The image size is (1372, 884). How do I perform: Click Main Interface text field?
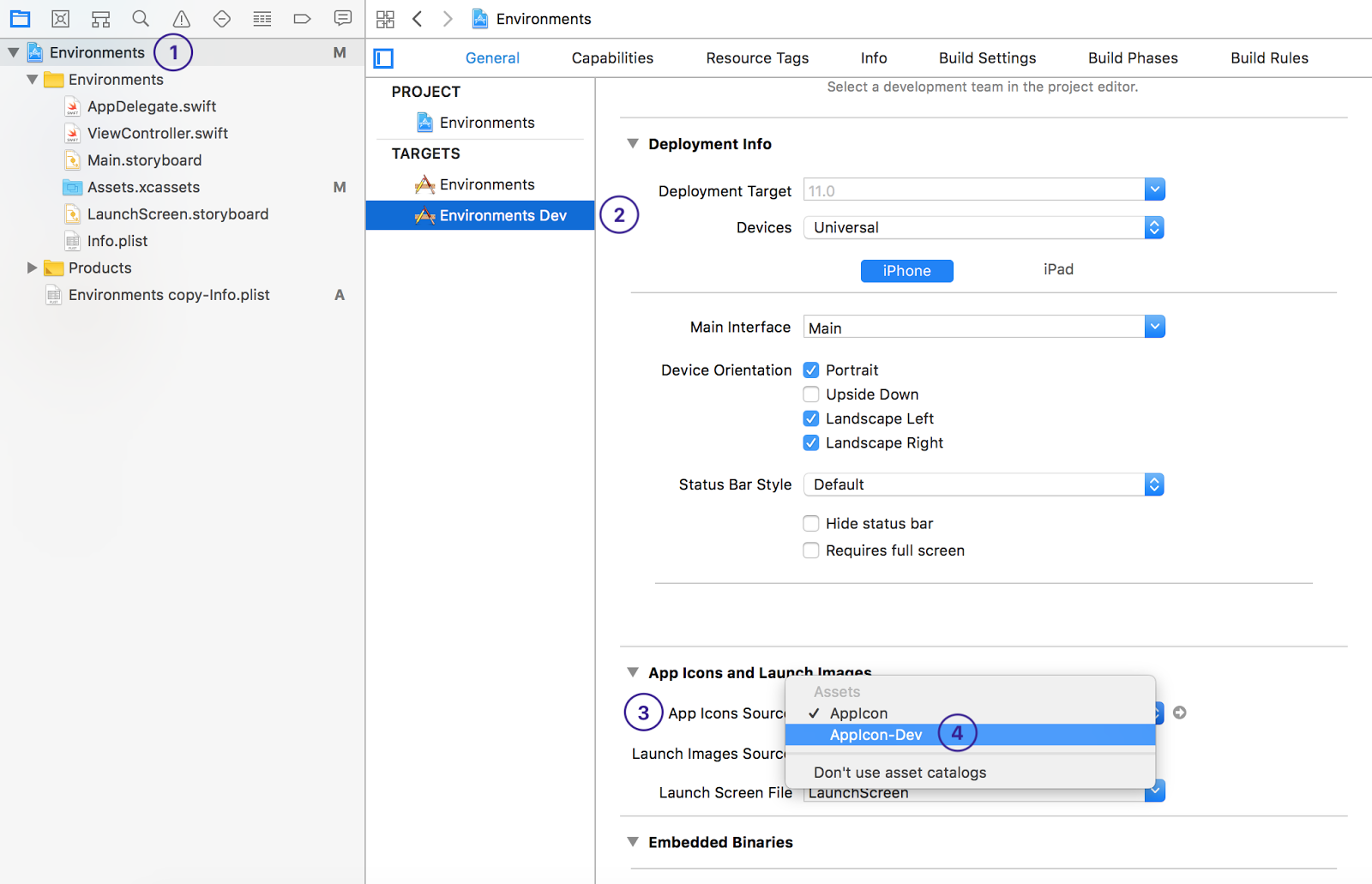(974, 328)
